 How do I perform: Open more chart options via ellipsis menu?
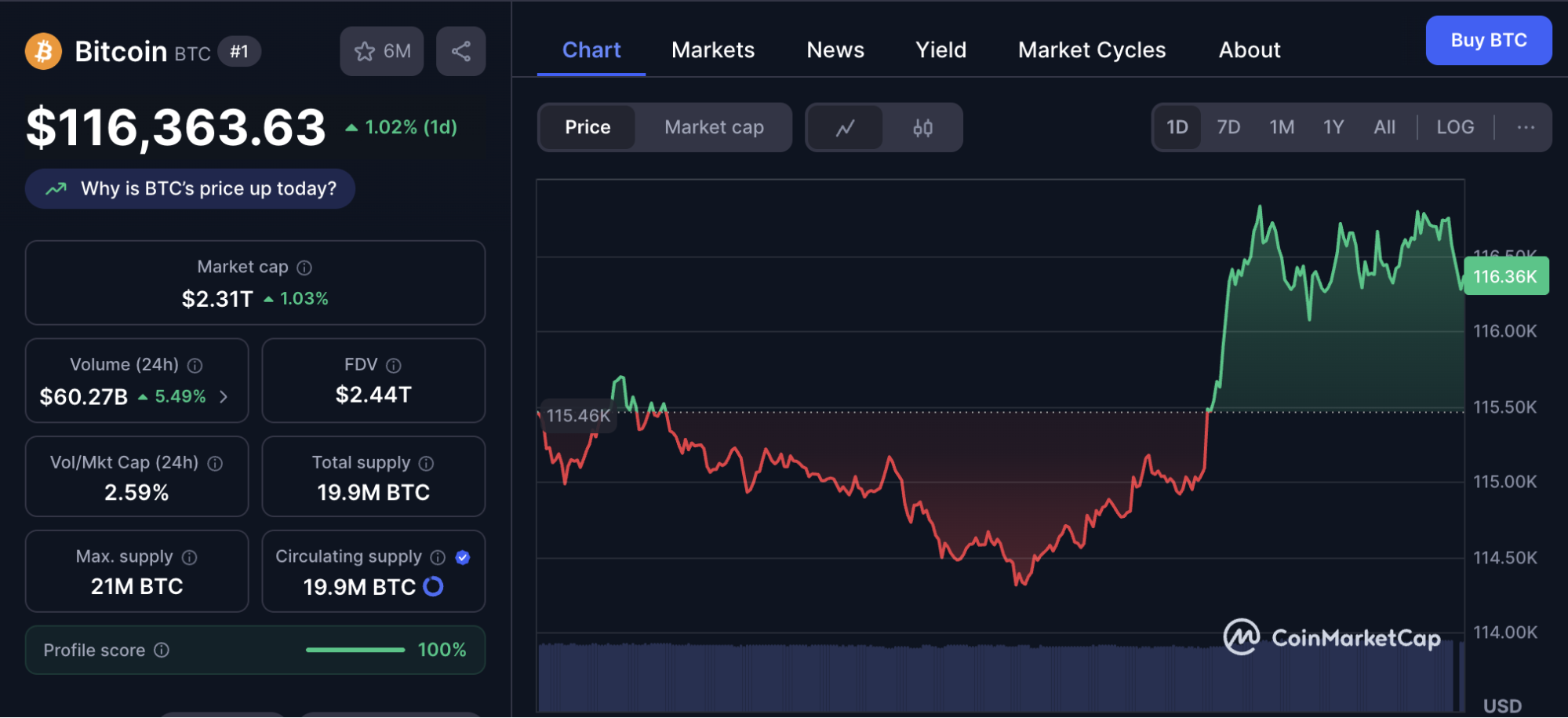coord(1526,126)
